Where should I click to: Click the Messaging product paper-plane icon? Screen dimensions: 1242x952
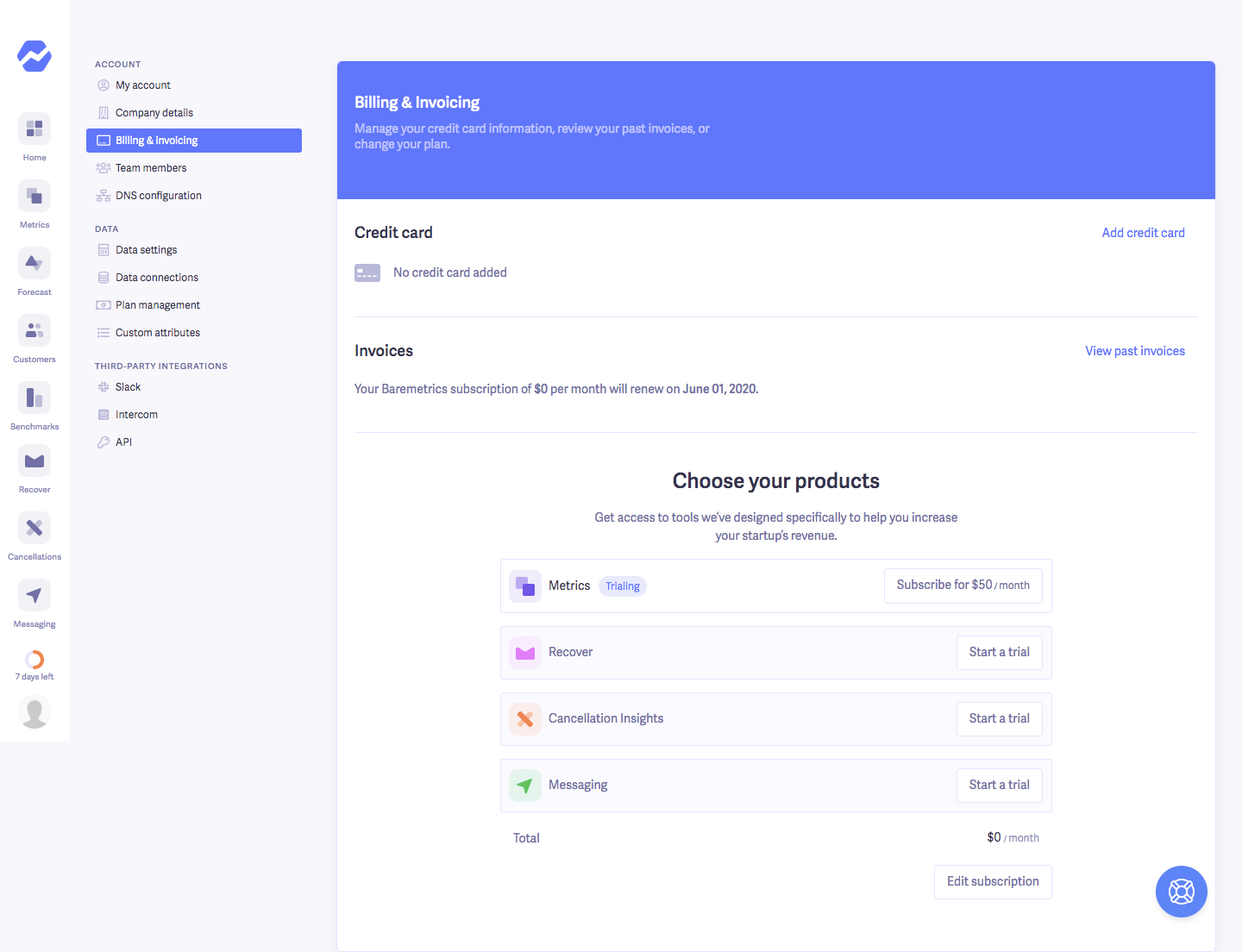pos(525,786)
